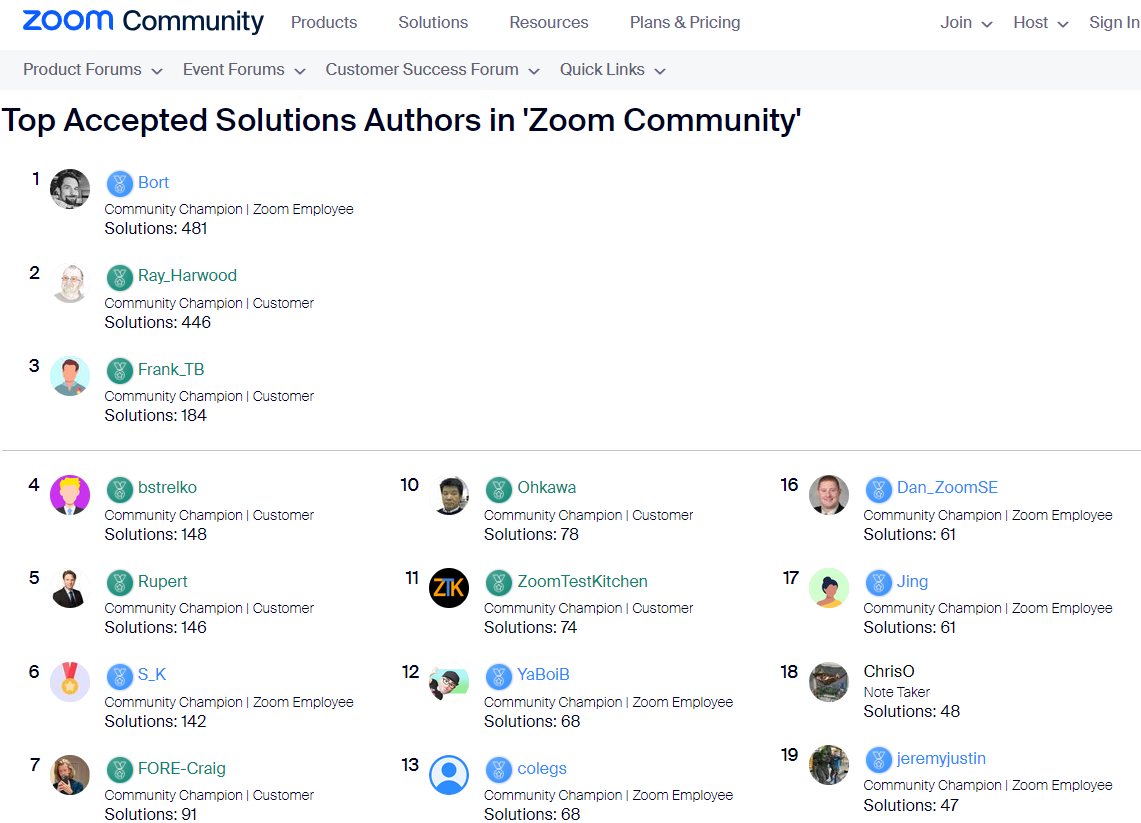
Task: Open Rupert's profile avatar
Action: [x=70, y=588]
